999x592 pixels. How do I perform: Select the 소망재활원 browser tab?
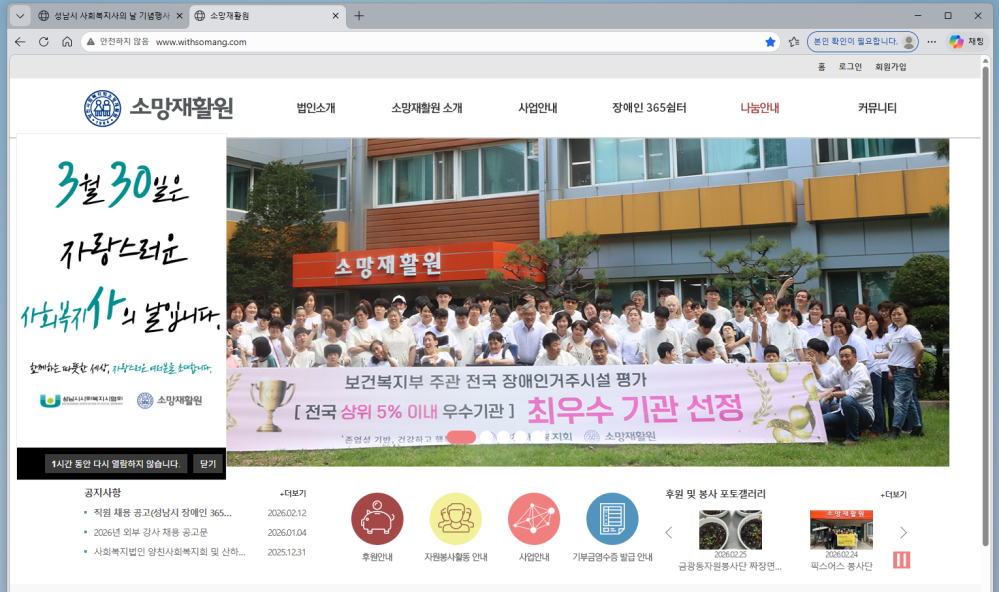click(x=268, y=15)
